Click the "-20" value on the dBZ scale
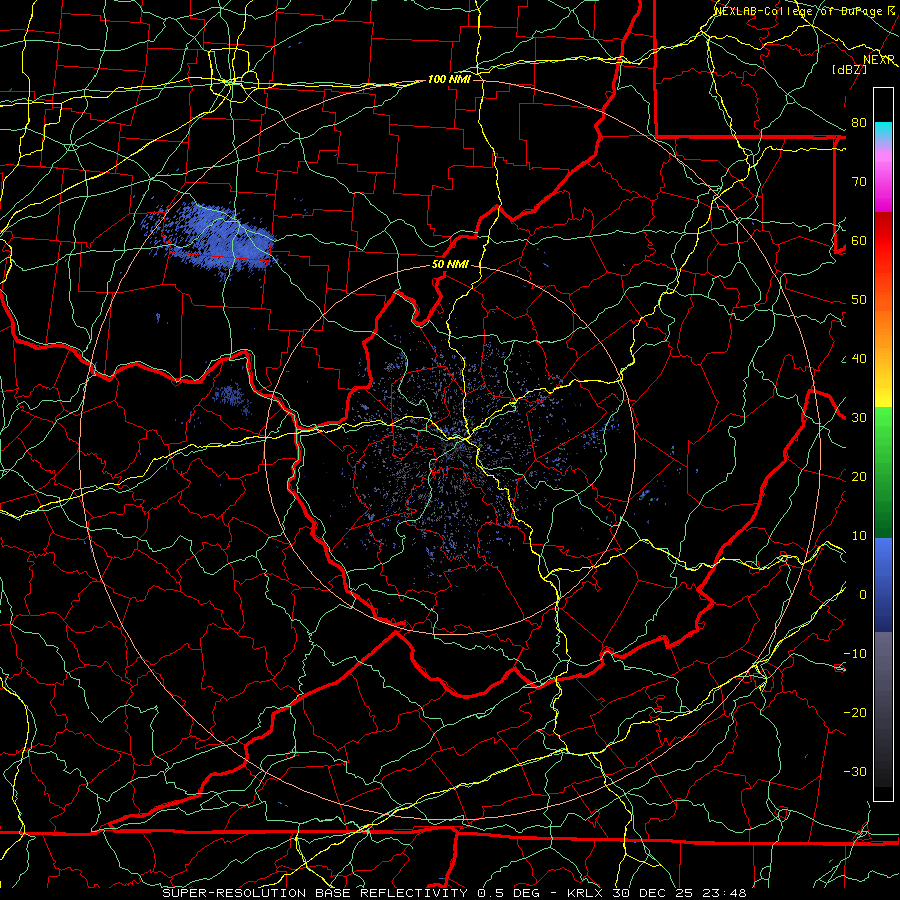This screenshot has width=900, height=900. pos(855,713)
